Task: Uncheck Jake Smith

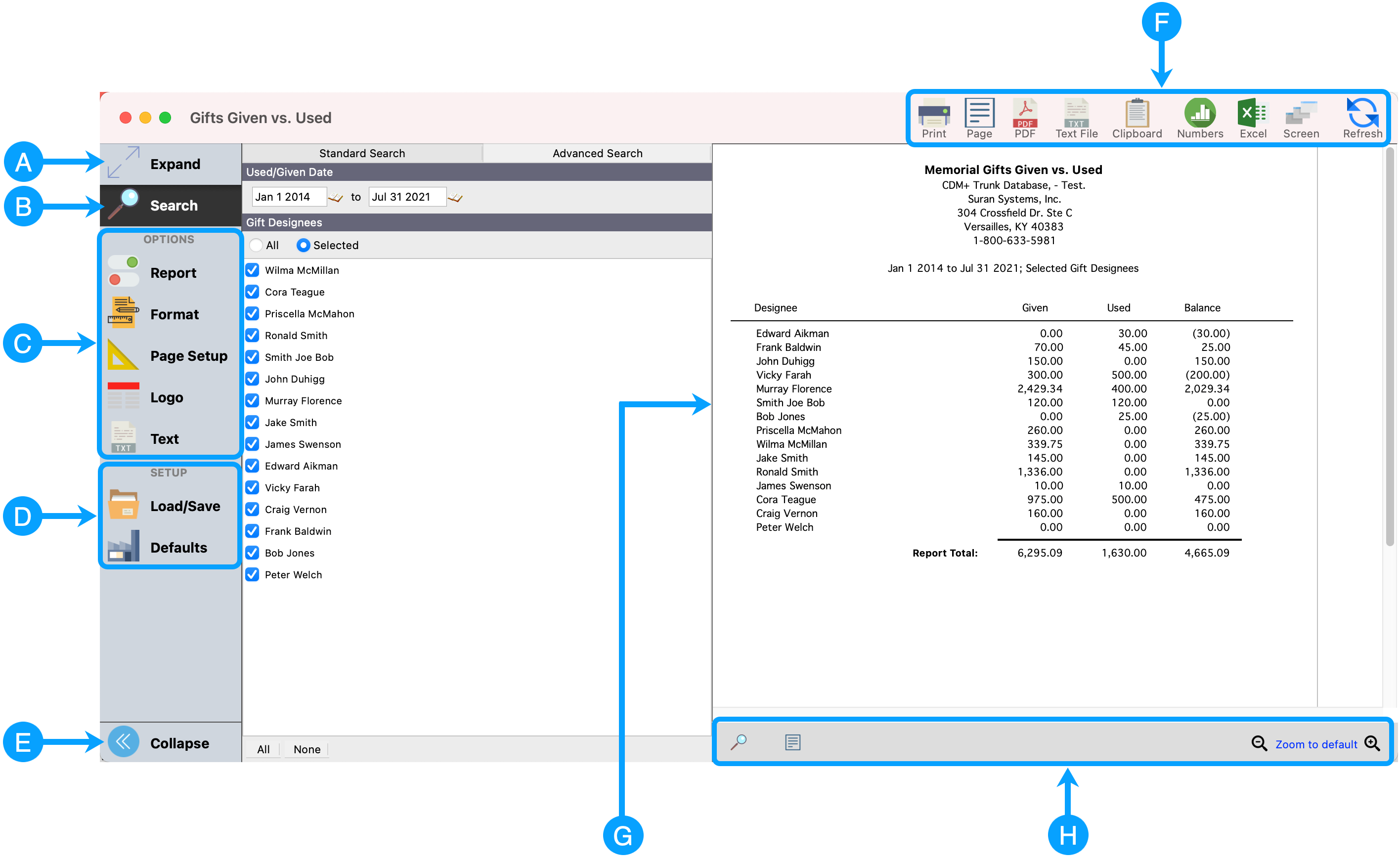Action: (252, 423)
